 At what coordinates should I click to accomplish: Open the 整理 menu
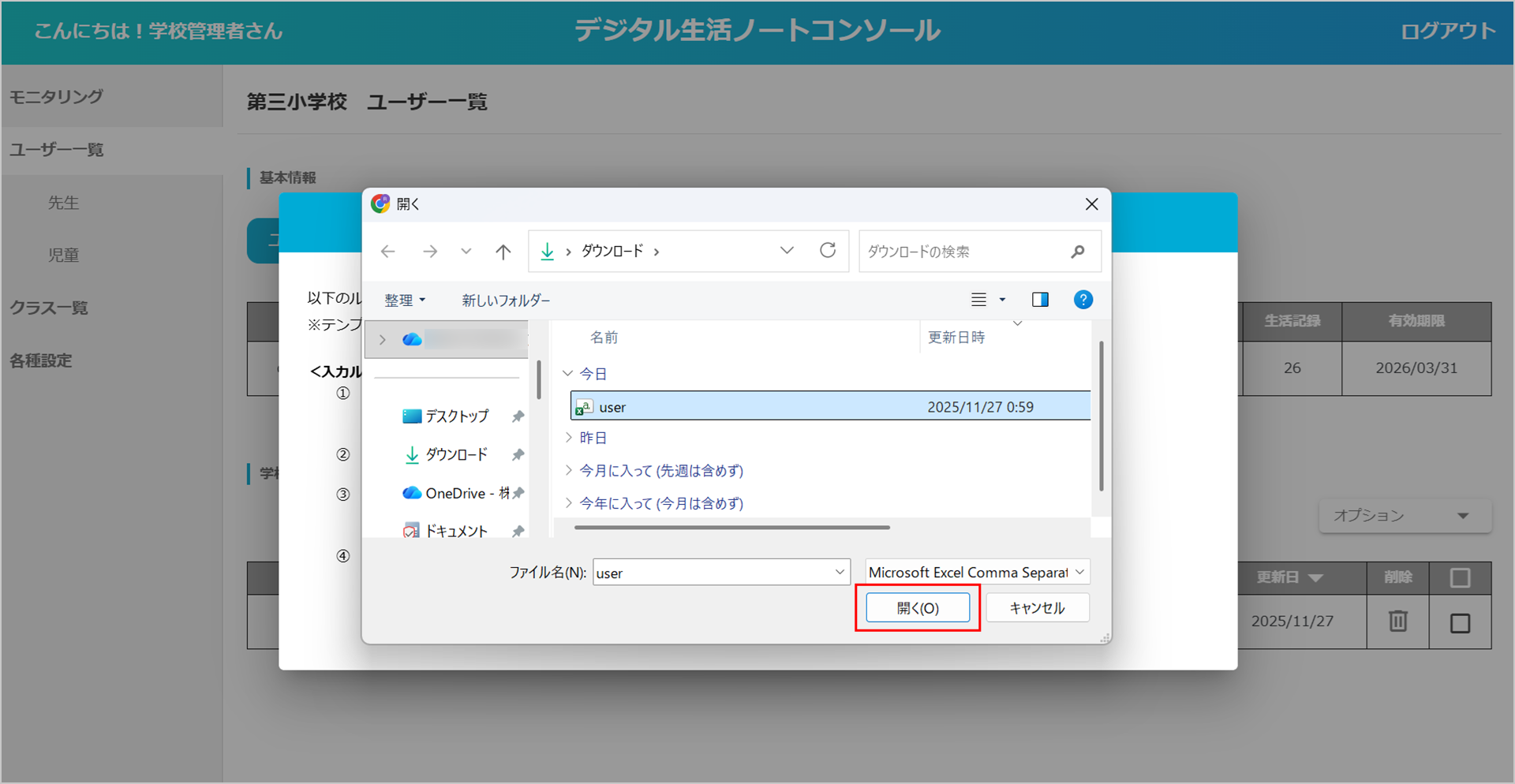[404, 301]
